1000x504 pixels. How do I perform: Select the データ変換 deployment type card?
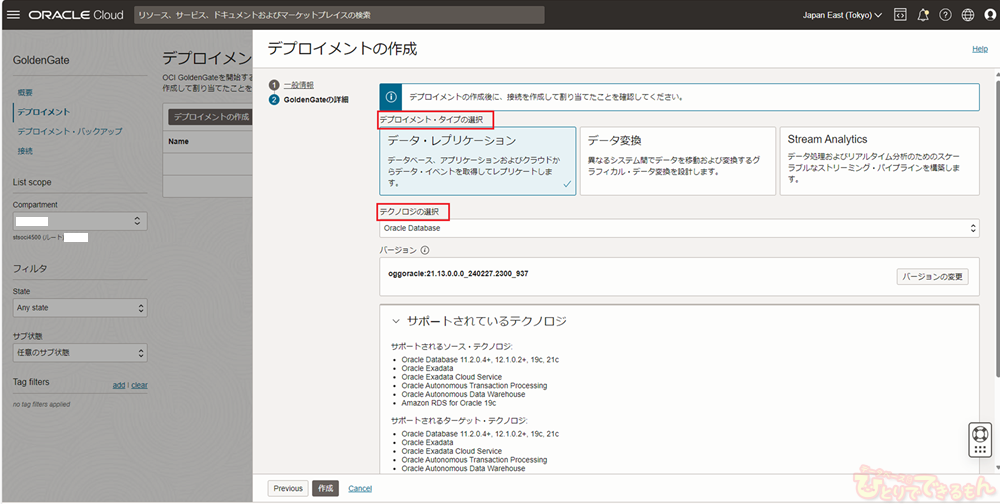tap(677, 161)
